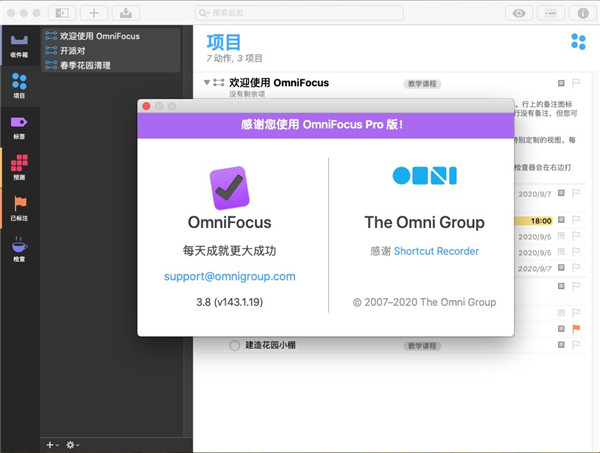The width and height of the screenshot is (600, 453).
Task: Open the support@omnigroup.com email link
Action: pyautogui.click(x=230, y=276)
